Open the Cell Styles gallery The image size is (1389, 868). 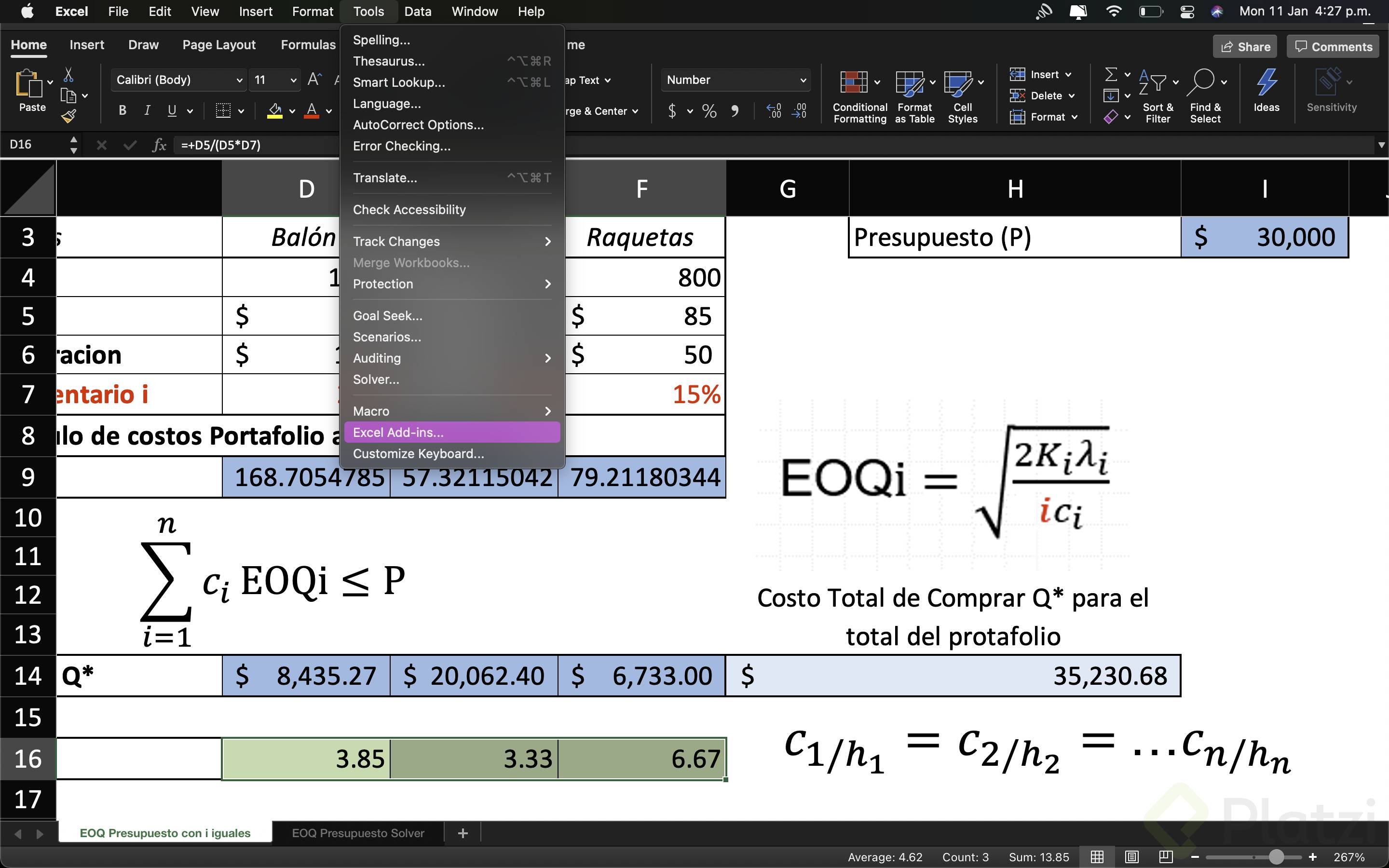click(961, 95)
